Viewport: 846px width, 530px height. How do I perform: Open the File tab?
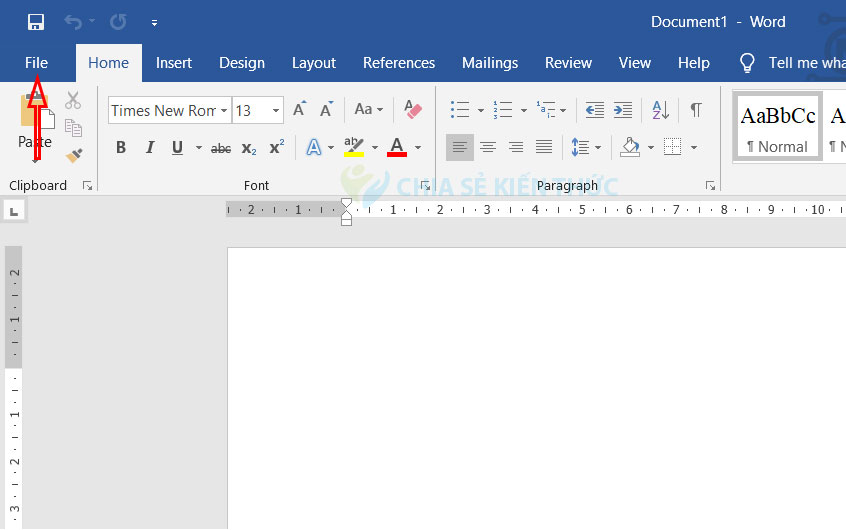tap(36, 63)
